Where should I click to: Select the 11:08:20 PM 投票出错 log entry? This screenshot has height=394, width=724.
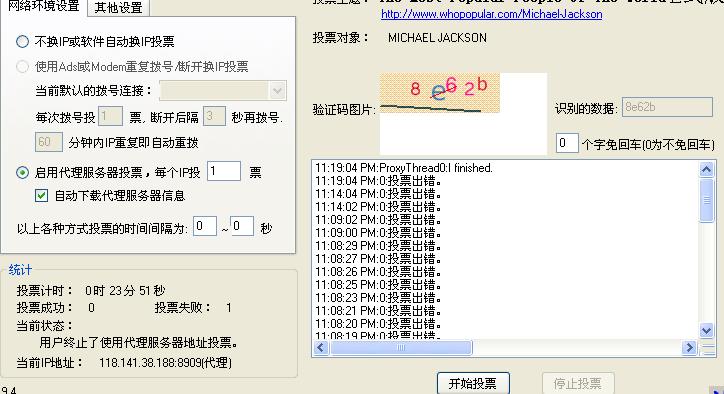[378, 323]
